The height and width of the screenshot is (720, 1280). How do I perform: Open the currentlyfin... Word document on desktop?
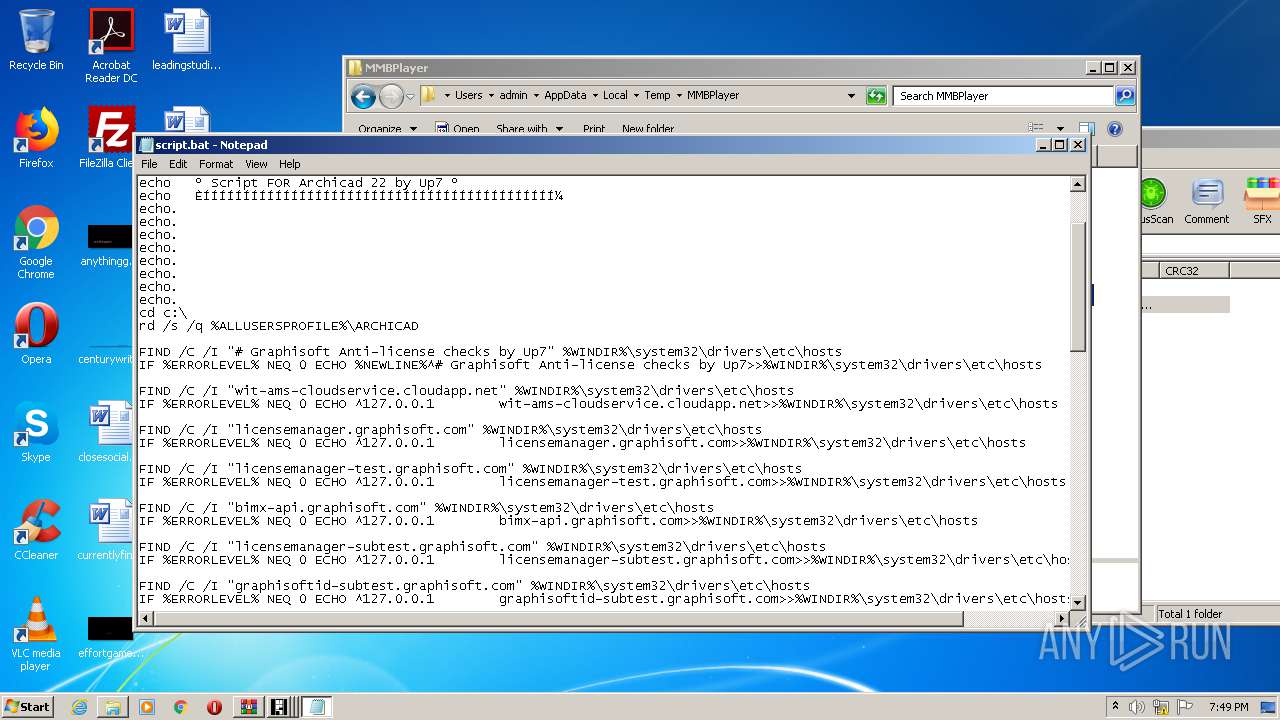(x=106, y=530)
